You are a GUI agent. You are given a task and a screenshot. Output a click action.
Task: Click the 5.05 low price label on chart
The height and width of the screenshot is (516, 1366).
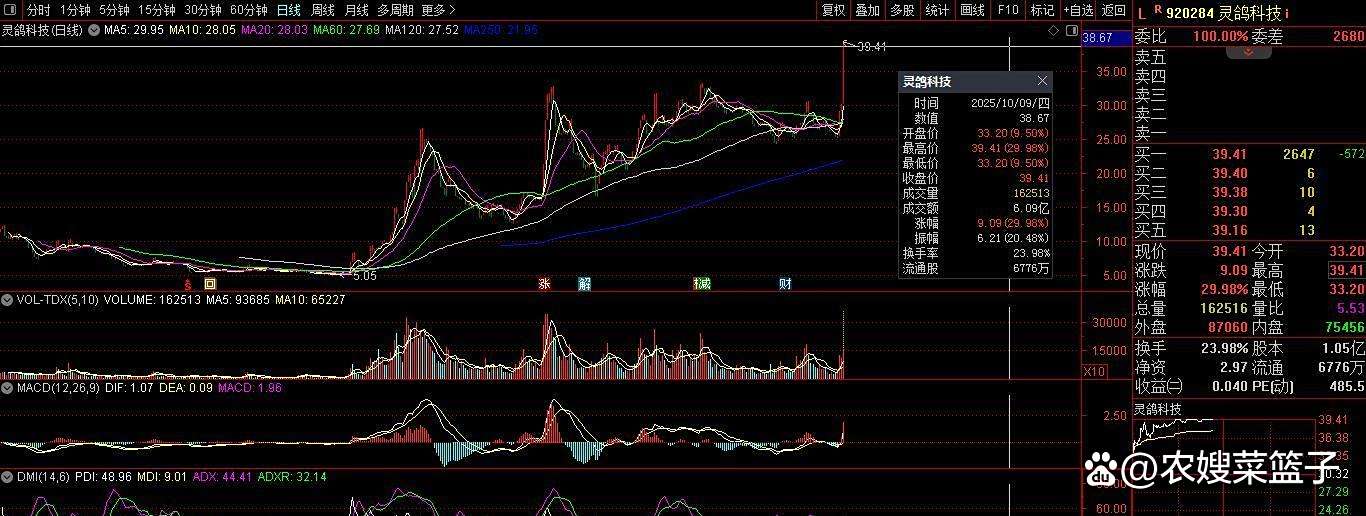point(363,275)
